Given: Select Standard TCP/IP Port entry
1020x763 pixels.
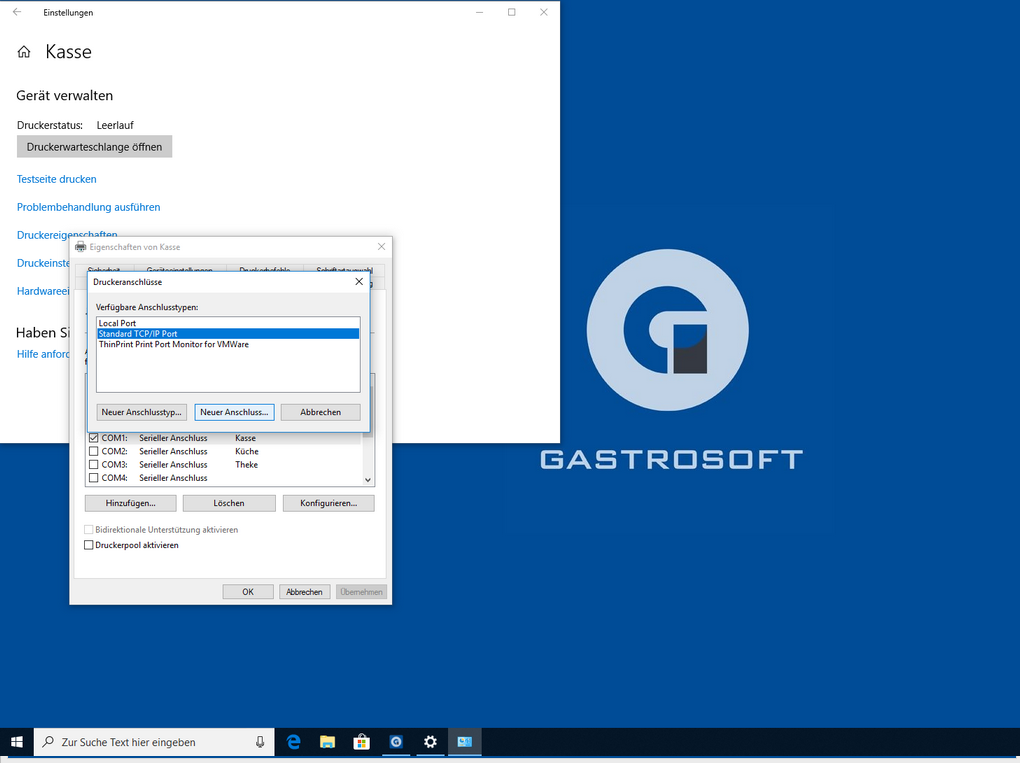Looking at the screenshot, I should [x=228, y=334].
